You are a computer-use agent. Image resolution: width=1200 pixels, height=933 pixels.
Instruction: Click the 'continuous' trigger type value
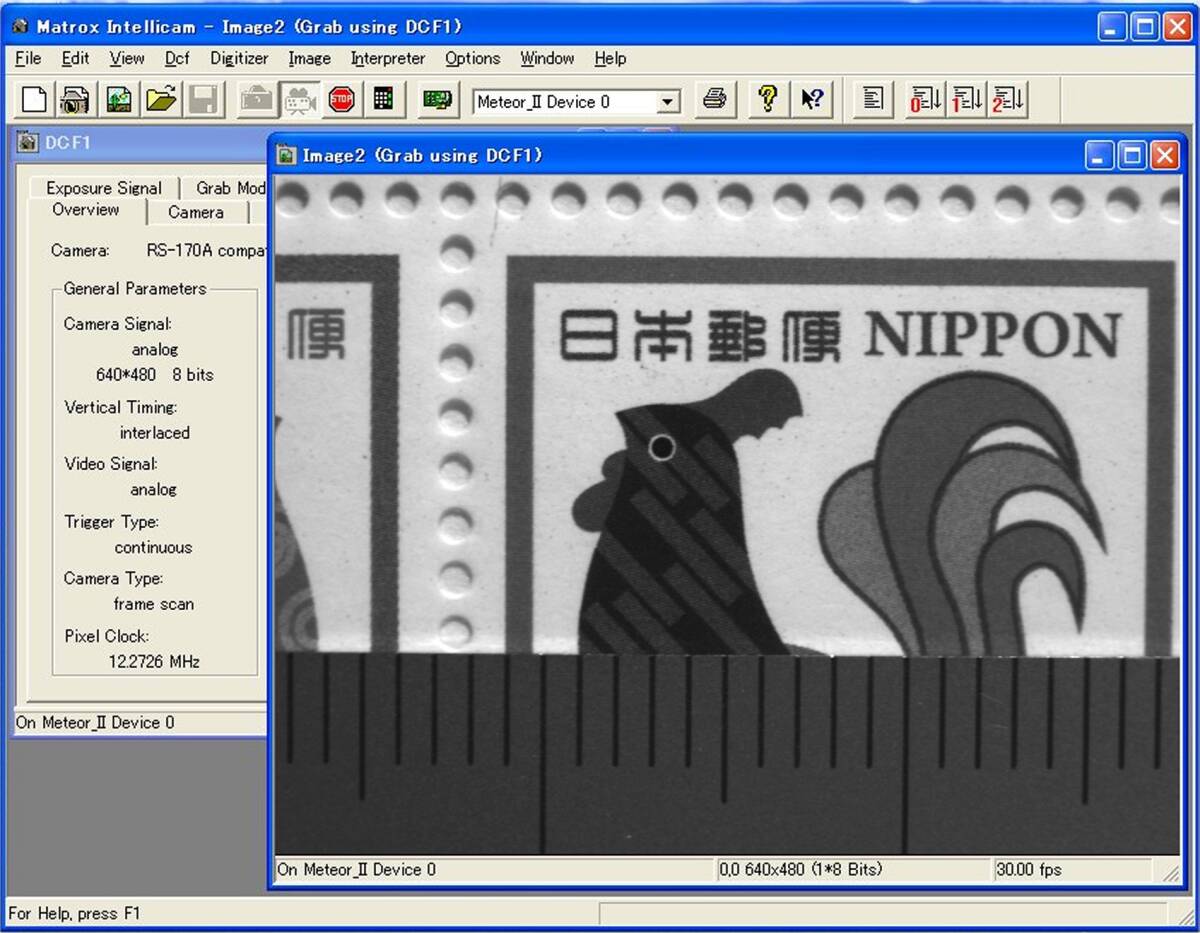(x=153, y=548)
